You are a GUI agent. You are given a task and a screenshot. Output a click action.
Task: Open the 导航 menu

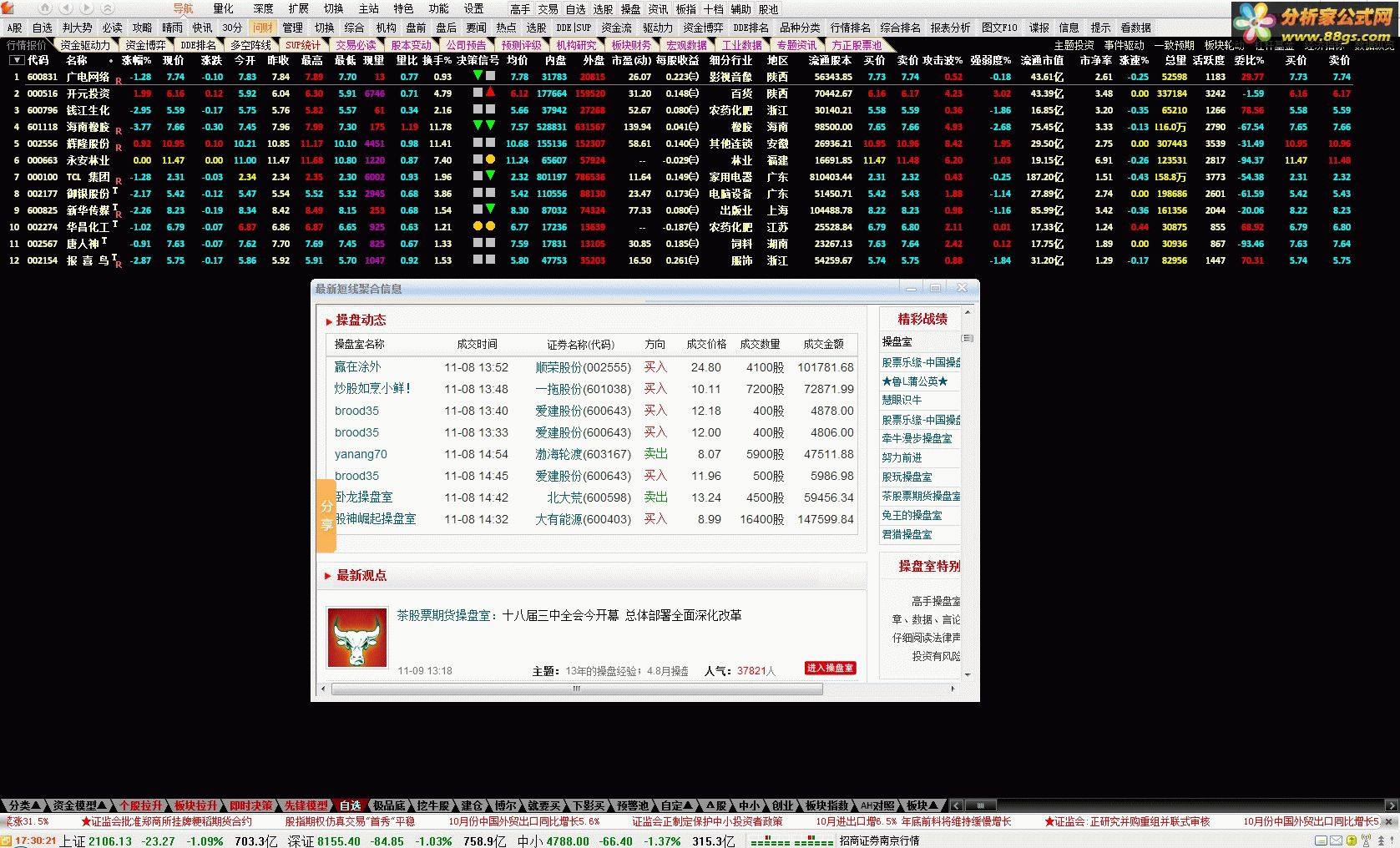tap(183, 8)
